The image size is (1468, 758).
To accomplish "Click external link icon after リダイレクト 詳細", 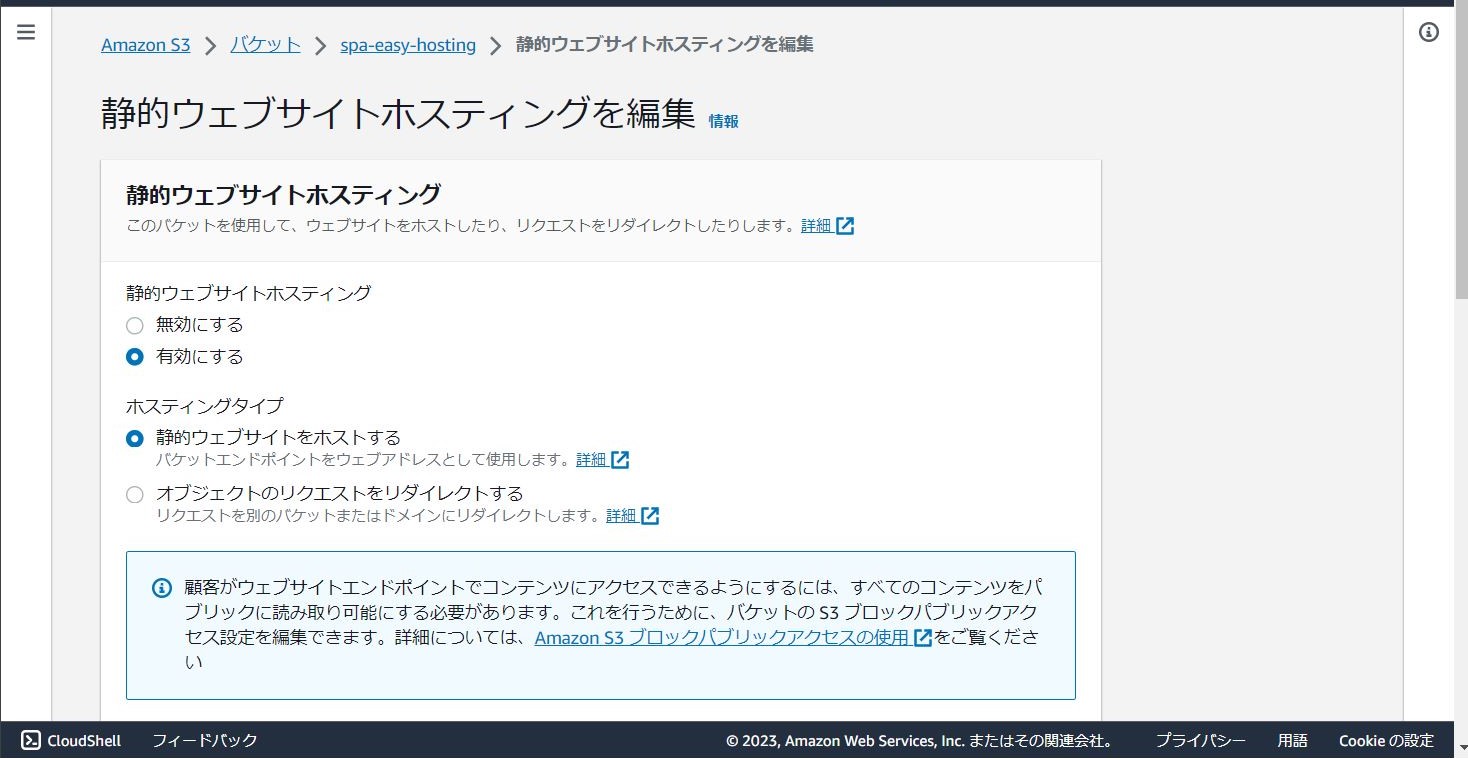I will (x=650, y=516).
